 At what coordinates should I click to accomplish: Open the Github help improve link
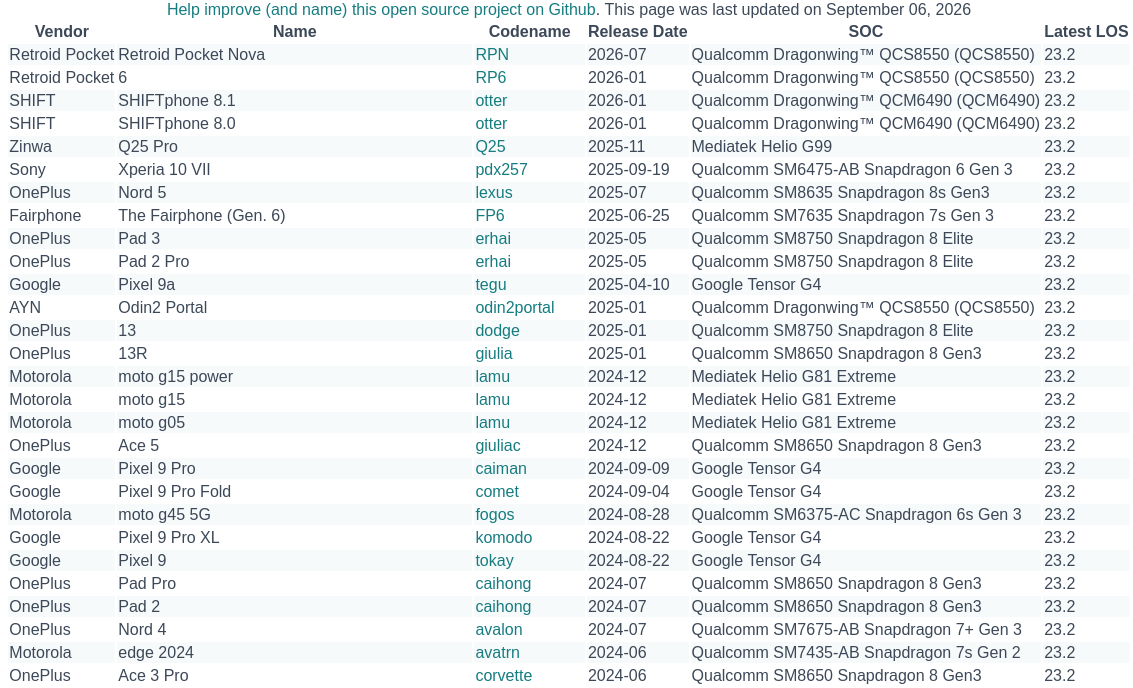[381, 9]
